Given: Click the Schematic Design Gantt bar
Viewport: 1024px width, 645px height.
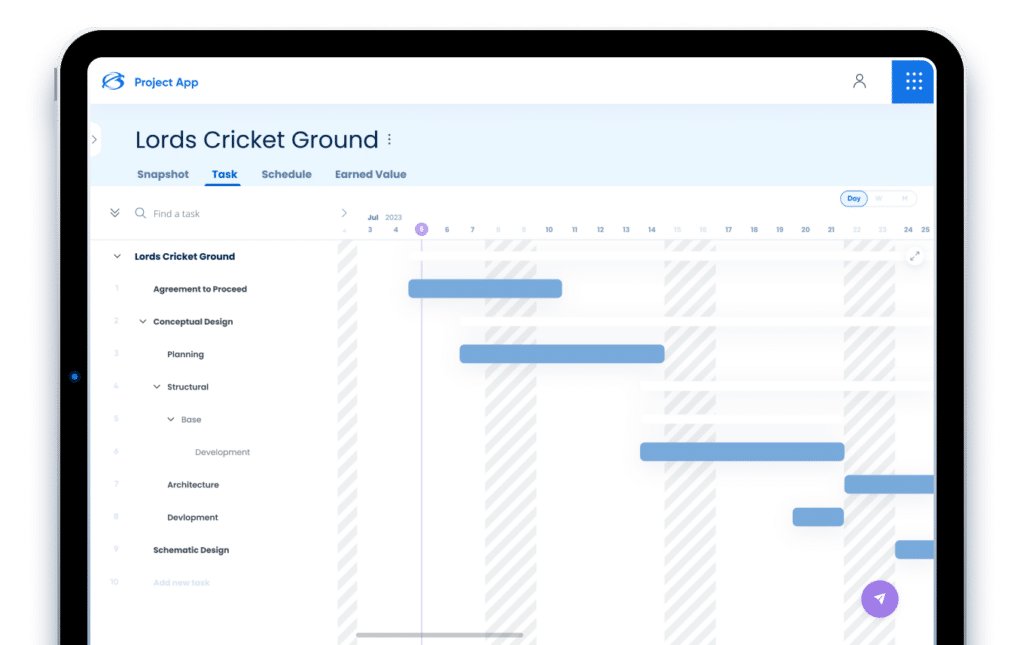Looking at the screenshot, I should 914,550.
